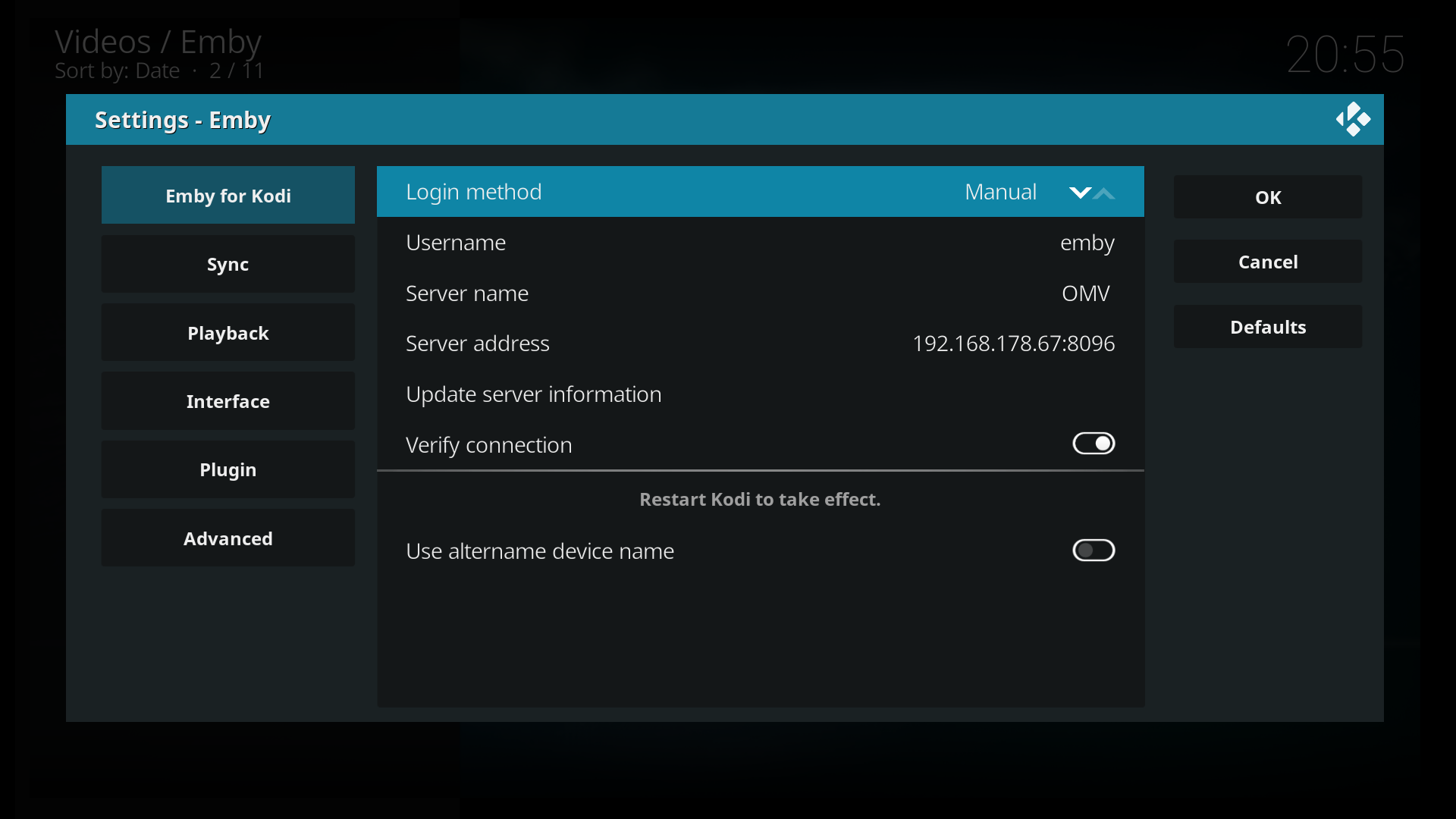Image resolution: width=1456 pixels, height=819 pixels.
Task: Switch to the Playback category
Action: 228,333
